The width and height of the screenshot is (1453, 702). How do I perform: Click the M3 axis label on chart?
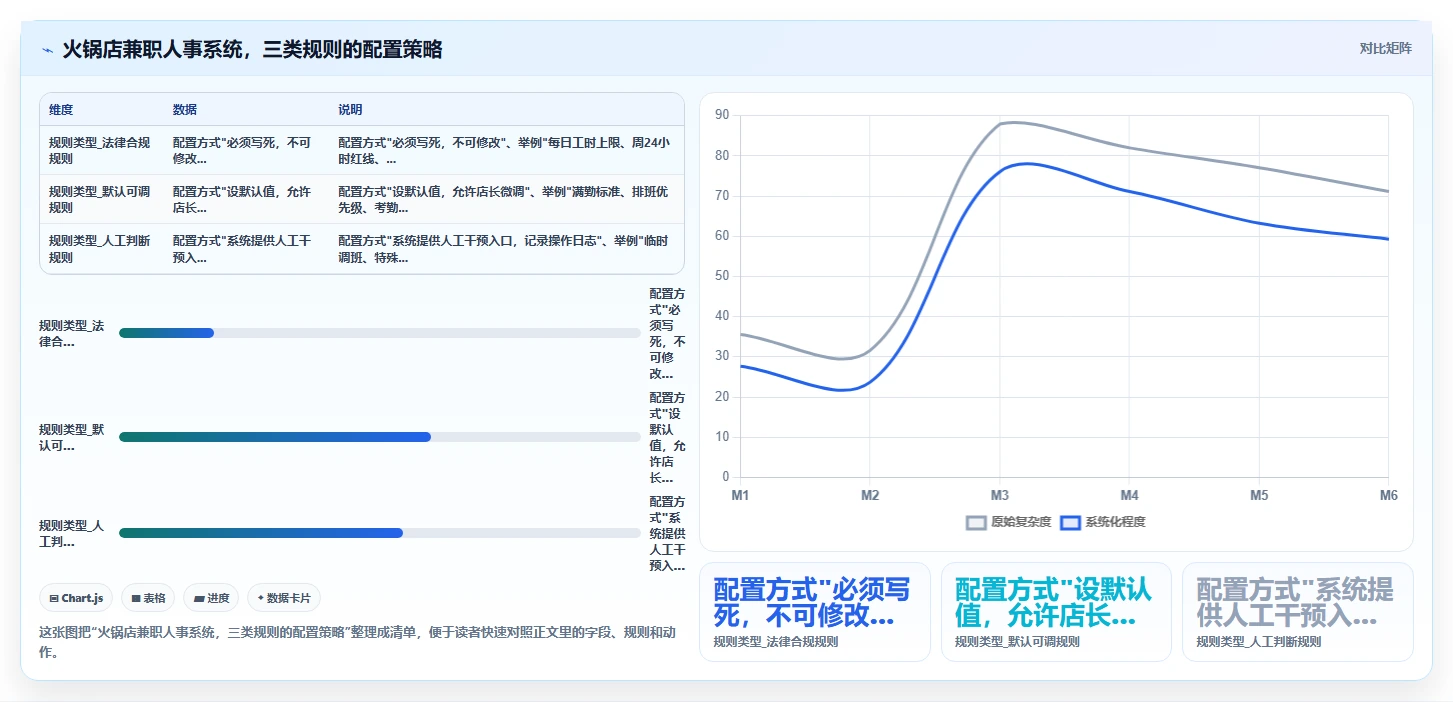(x=999, y=495)
